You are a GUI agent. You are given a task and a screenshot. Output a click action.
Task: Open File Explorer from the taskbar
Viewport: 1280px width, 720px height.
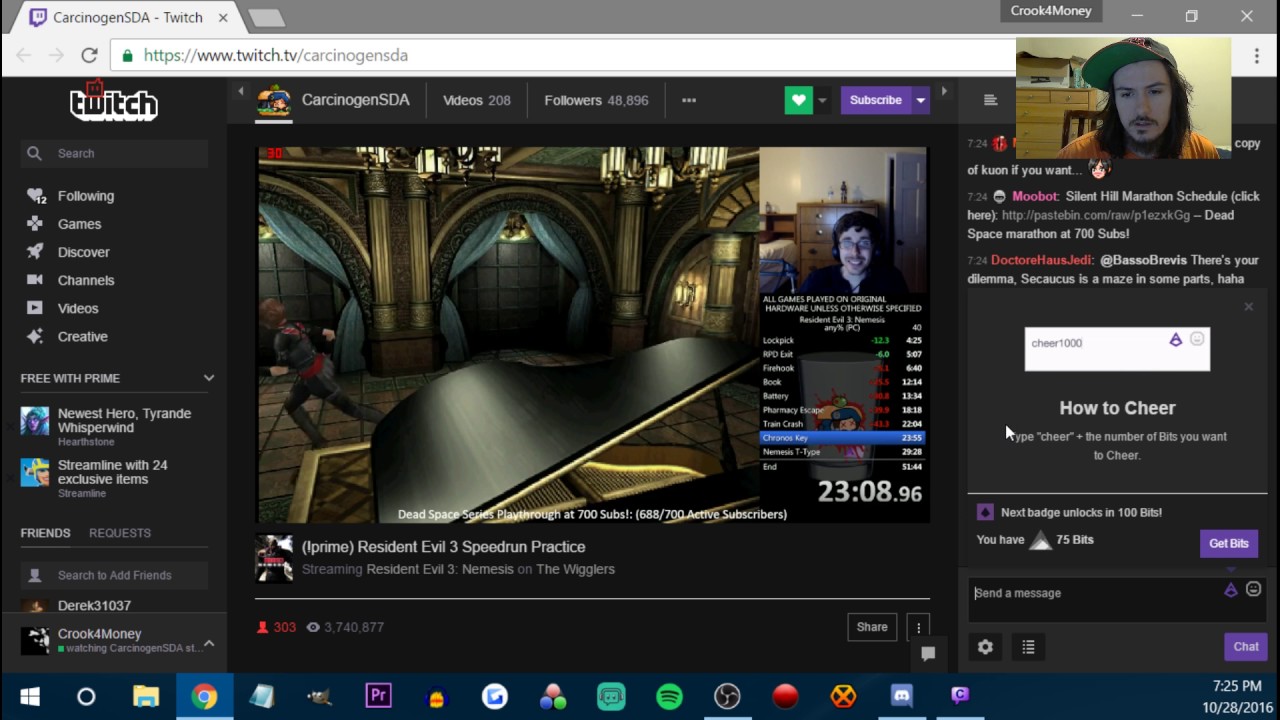click(x=146, y=696)
